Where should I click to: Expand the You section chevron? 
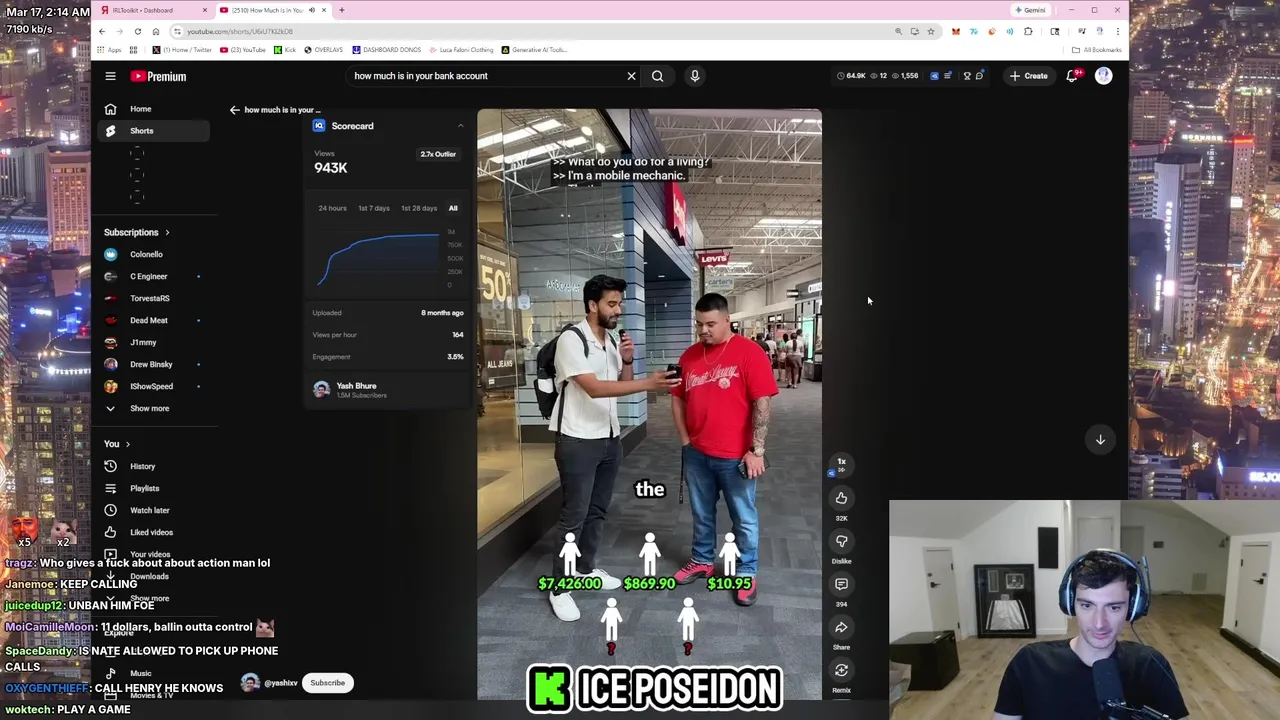coord(127,444)
